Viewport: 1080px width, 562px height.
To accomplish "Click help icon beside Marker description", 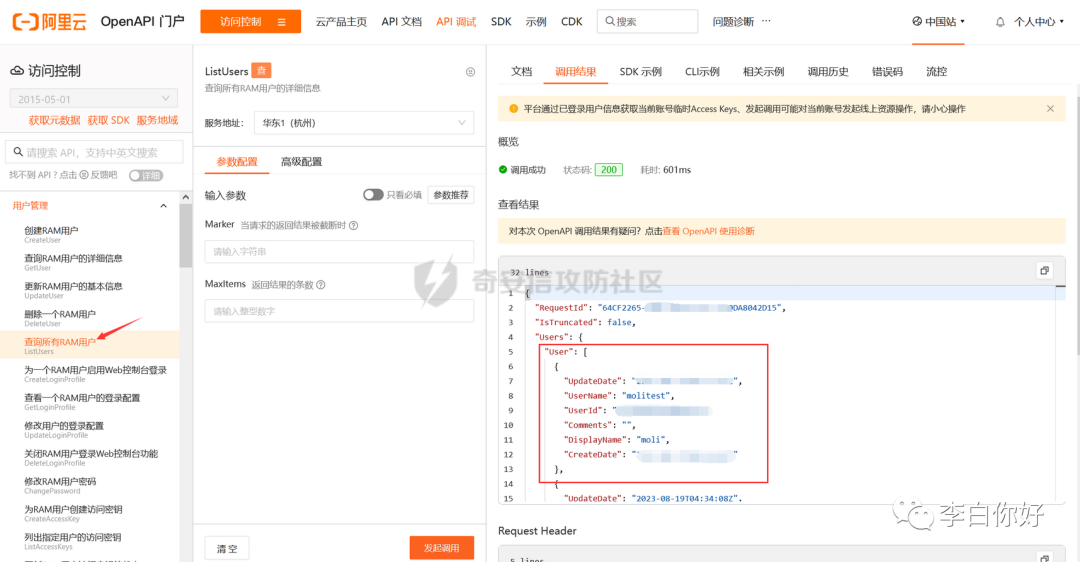I will point(353,225).
